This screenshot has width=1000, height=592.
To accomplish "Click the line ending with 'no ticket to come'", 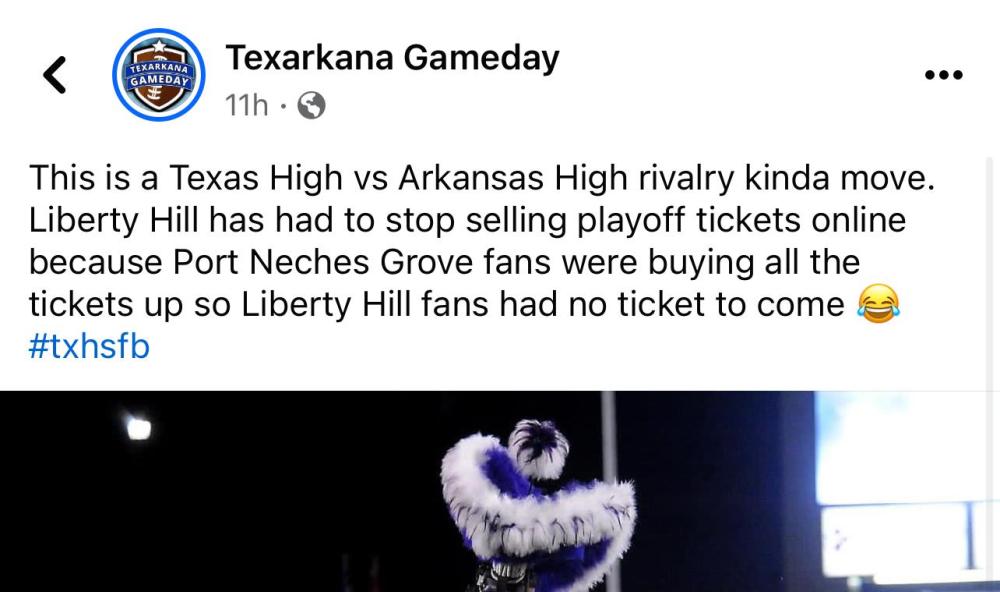I will point(437,304).
